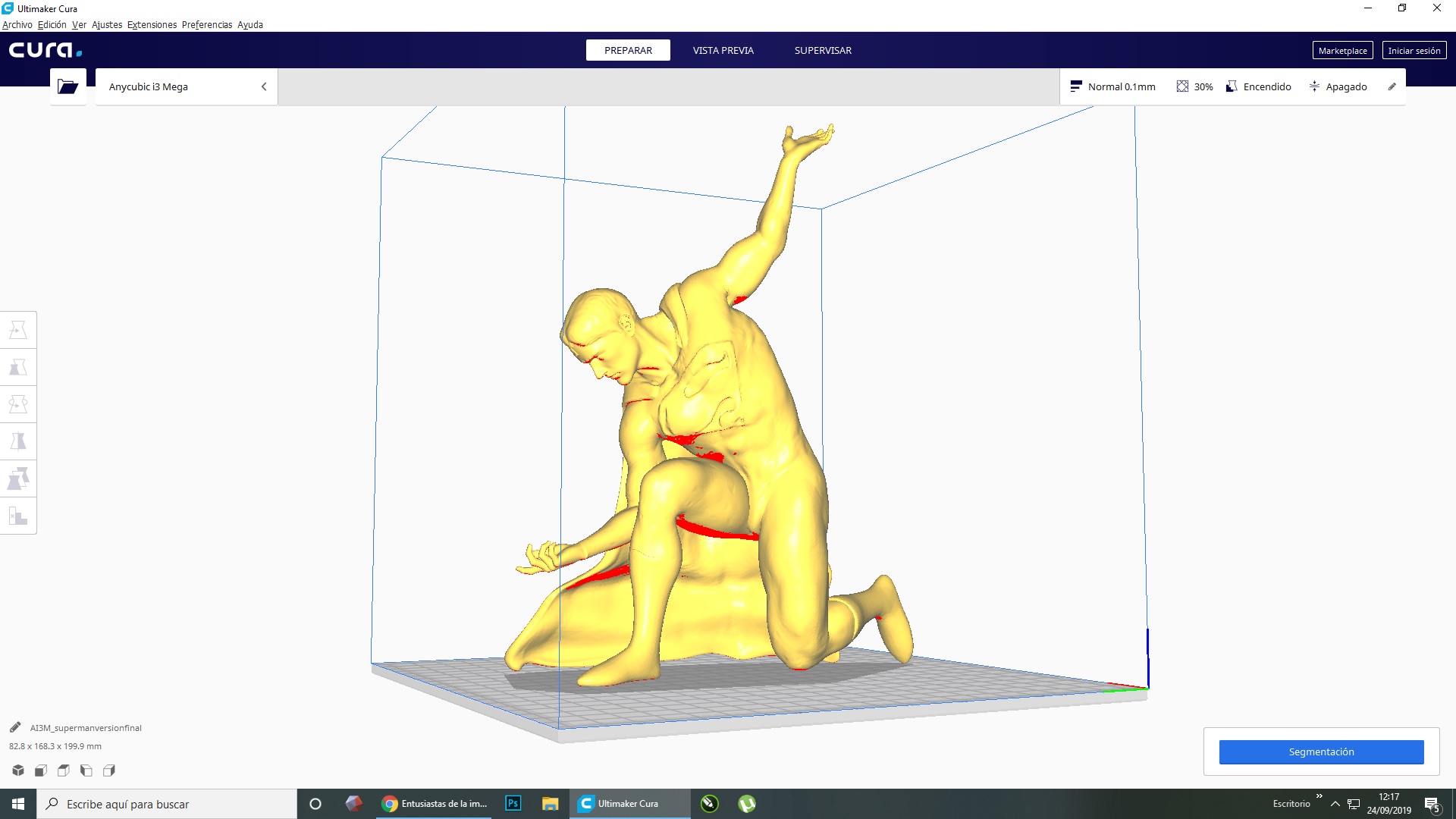Image resolution: width=1456 pixels, height=819 pixels.
Task: Switch to left side view cube
Action: [86, 770]
